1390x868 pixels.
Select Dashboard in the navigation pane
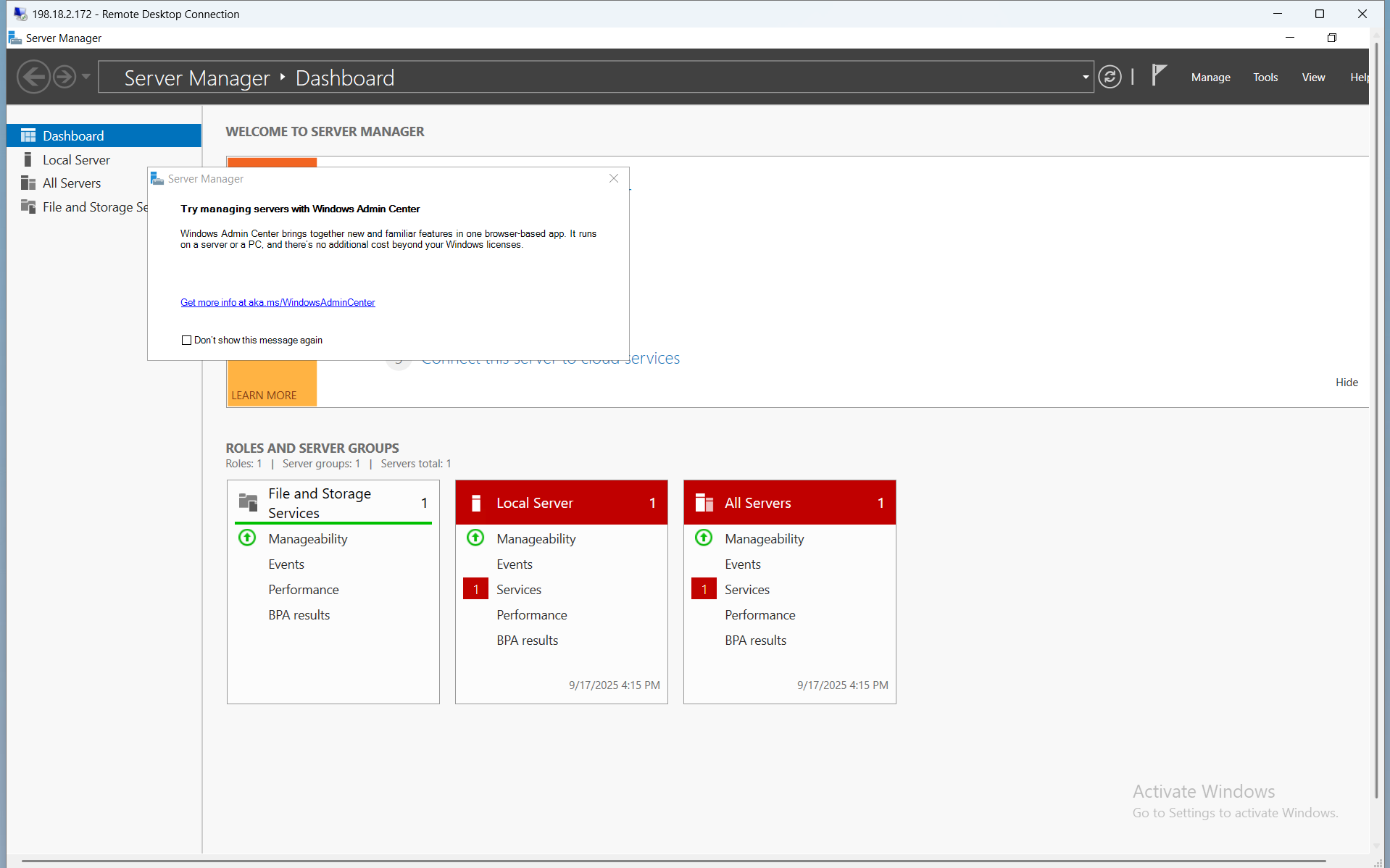(x=73, y=136)
